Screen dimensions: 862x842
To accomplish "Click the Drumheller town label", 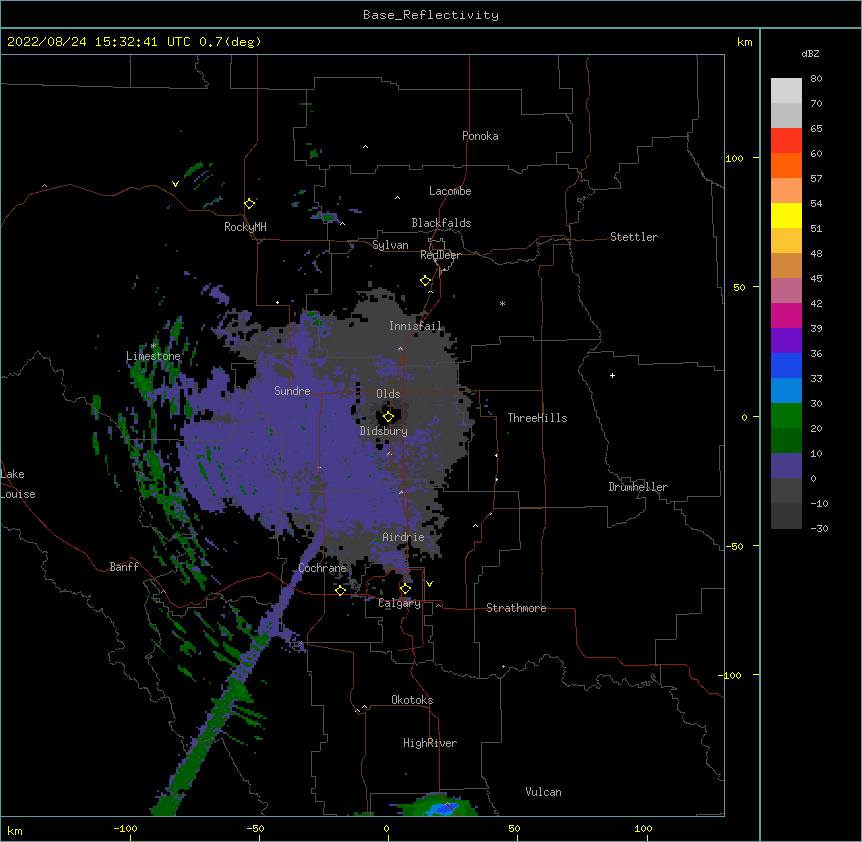I will (638, 487).
